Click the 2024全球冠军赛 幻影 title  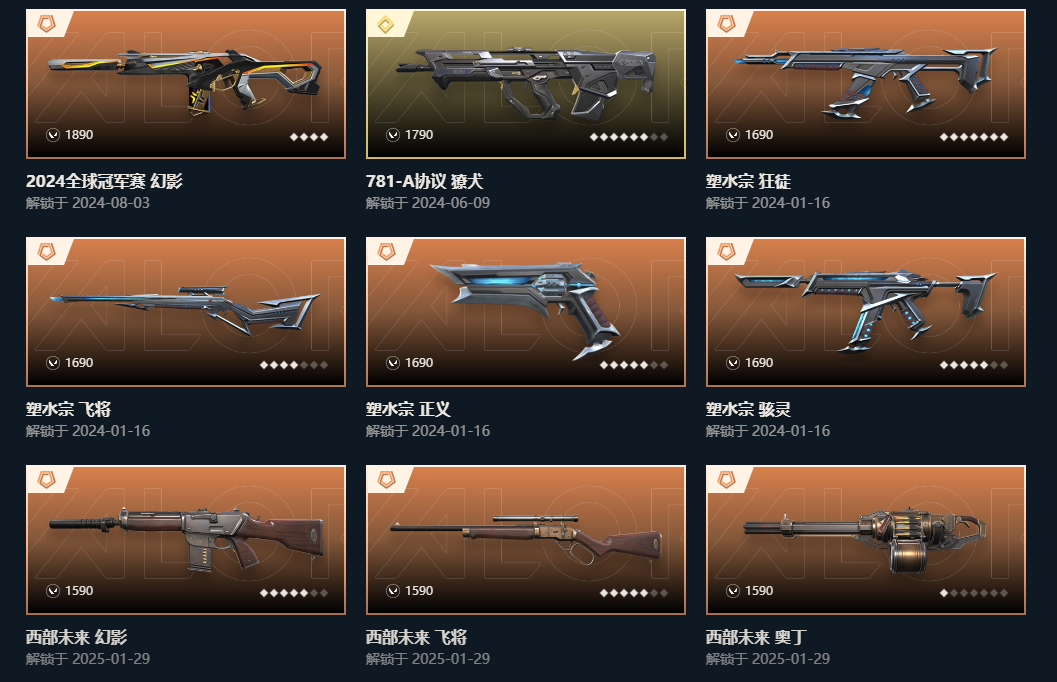coord(104,181)
